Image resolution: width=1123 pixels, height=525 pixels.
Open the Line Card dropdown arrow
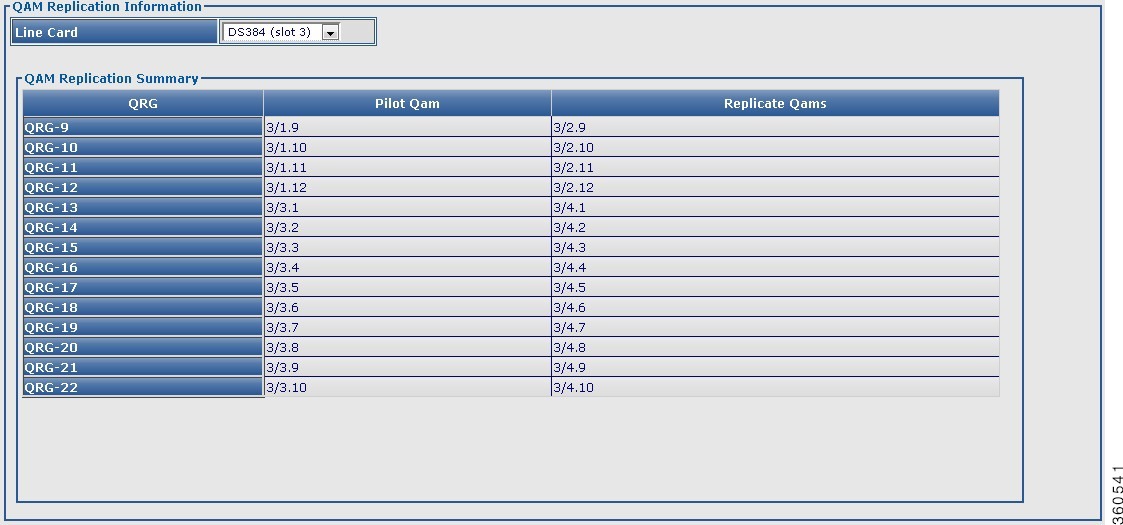[x=330, y=32]
